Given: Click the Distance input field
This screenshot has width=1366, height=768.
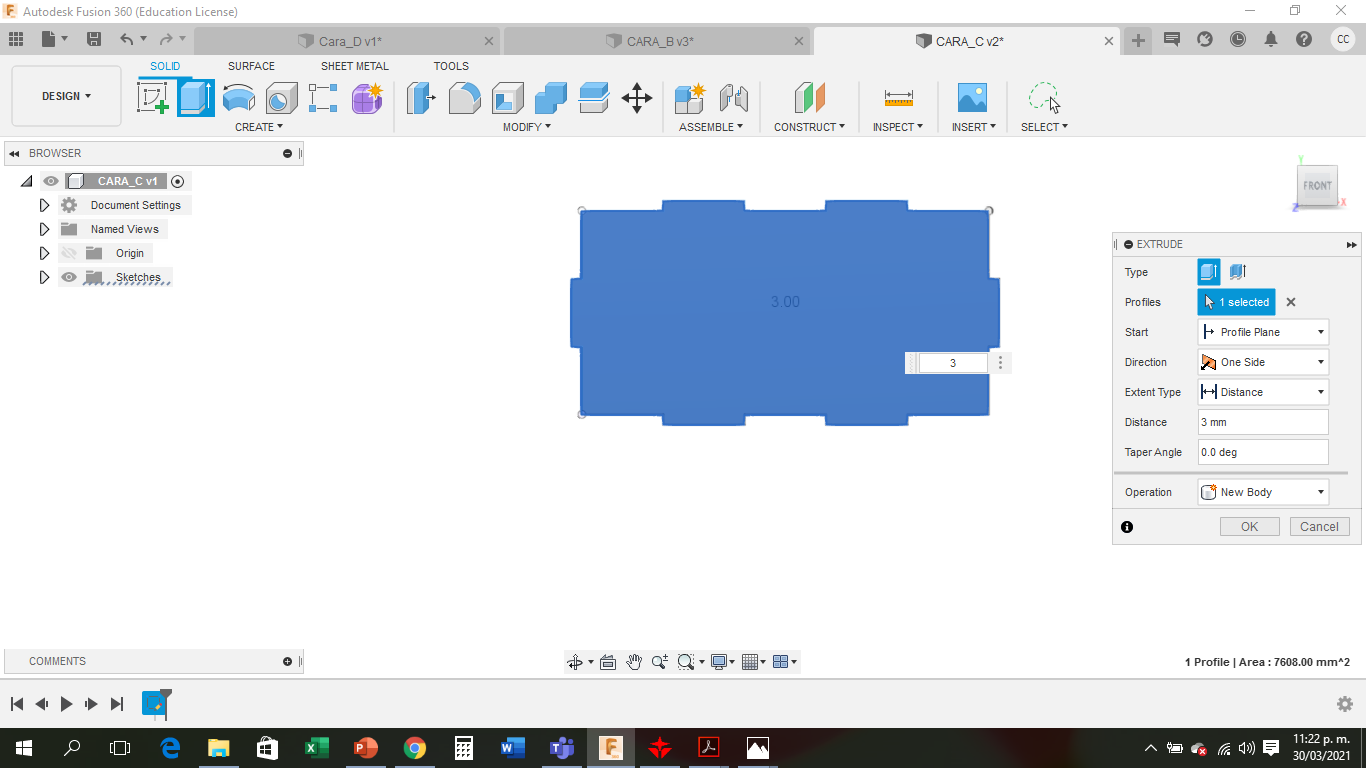Looking at the screenshot, I should tap(1263, 422).
